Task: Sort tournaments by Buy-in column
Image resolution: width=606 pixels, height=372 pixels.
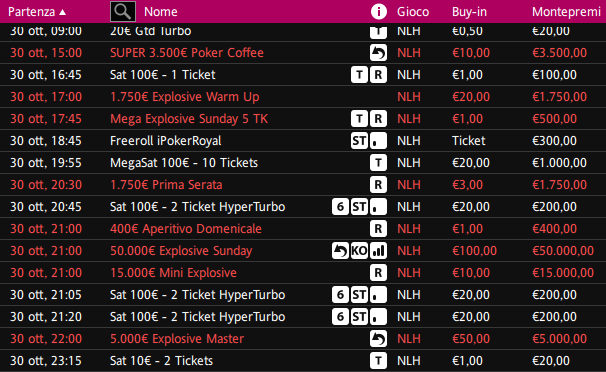Action: [469, 12]
